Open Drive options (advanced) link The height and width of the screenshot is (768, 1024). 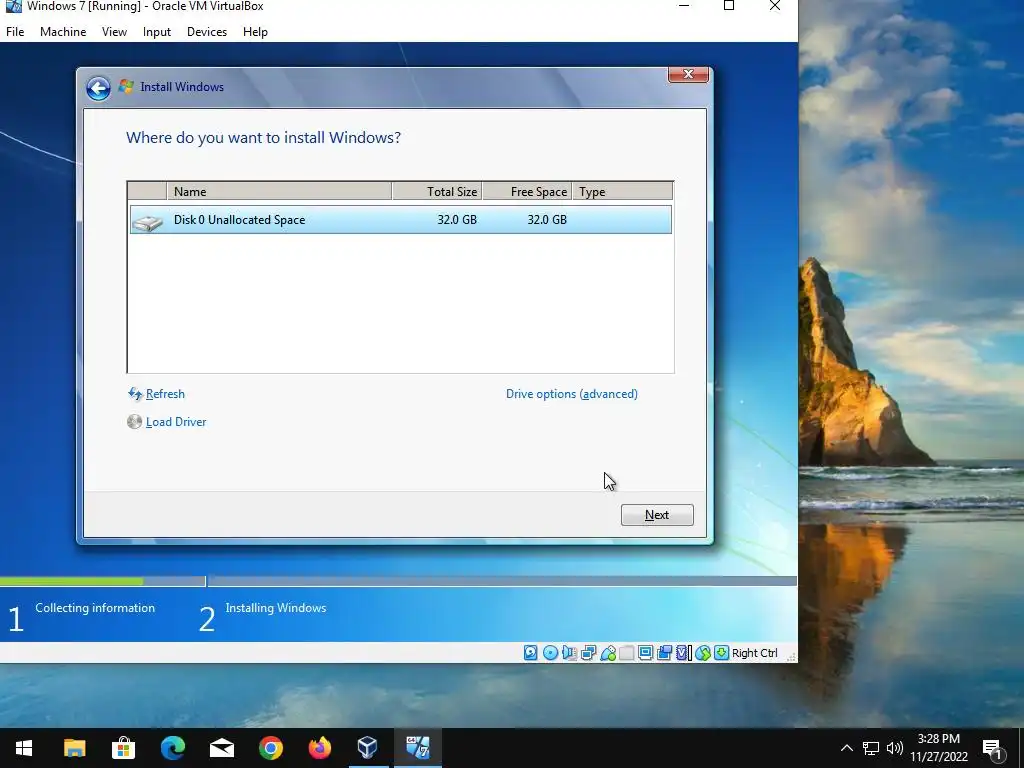[571, 394]
